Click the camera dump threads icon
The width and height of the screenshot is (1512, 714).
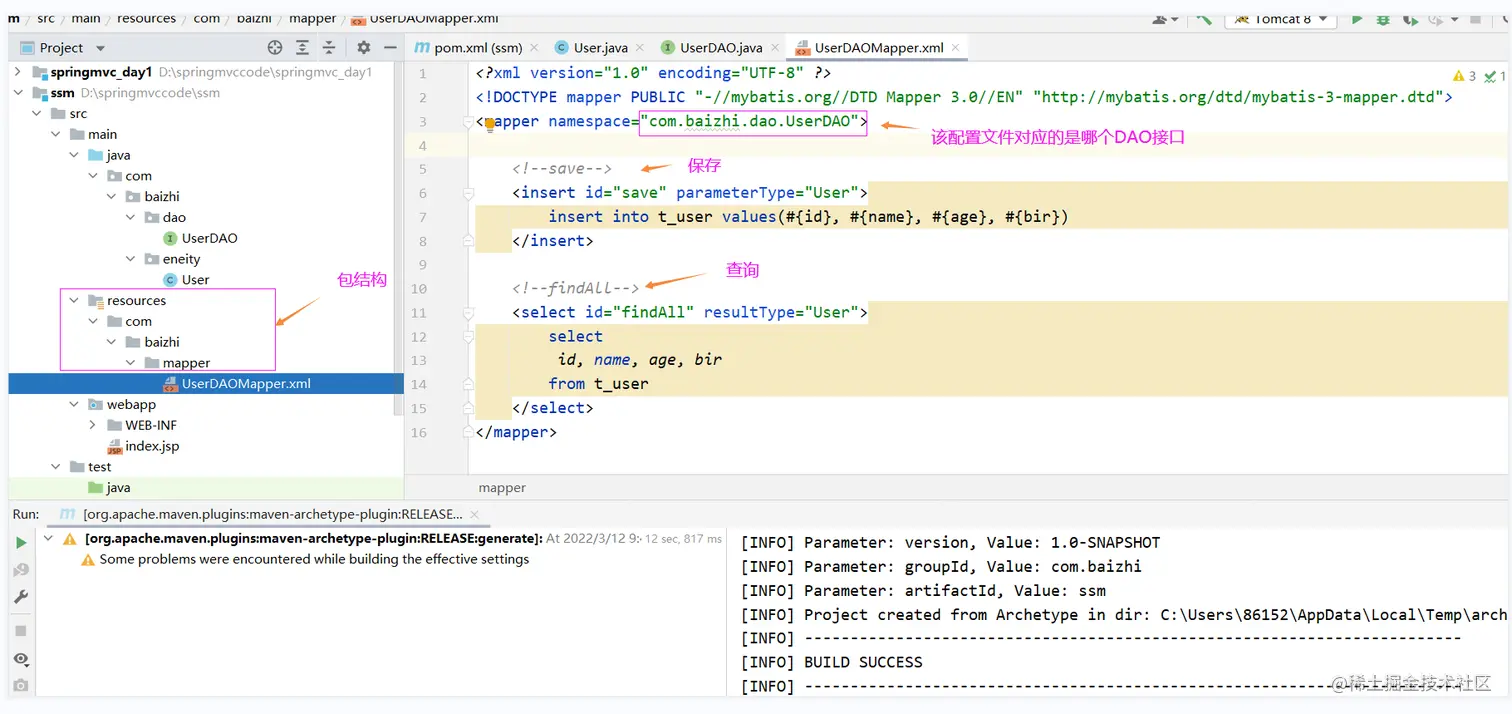[21, 686]
